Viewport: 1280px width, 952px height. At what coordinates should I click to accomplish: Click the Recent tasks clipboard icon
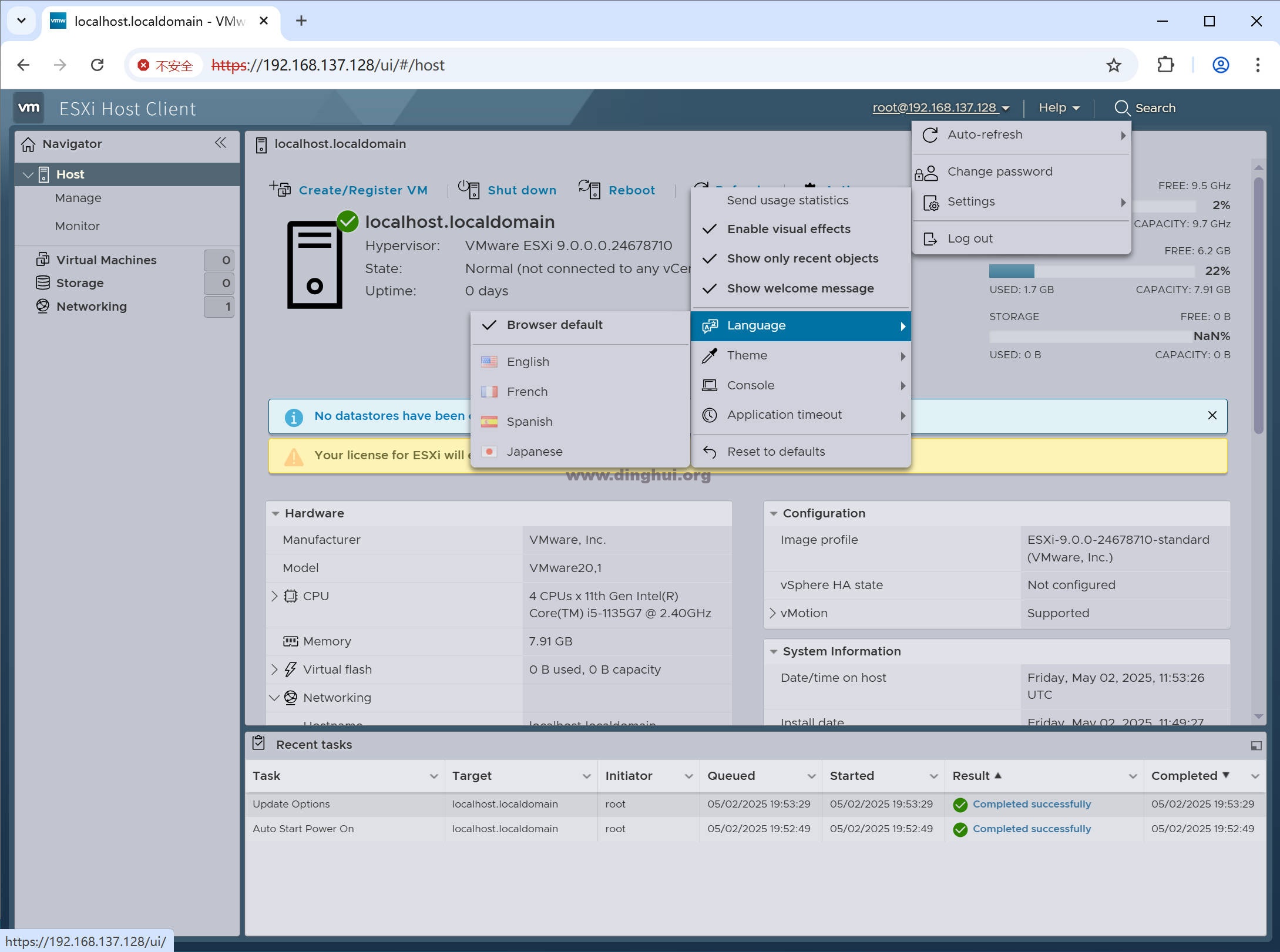(x=258, y=743)
